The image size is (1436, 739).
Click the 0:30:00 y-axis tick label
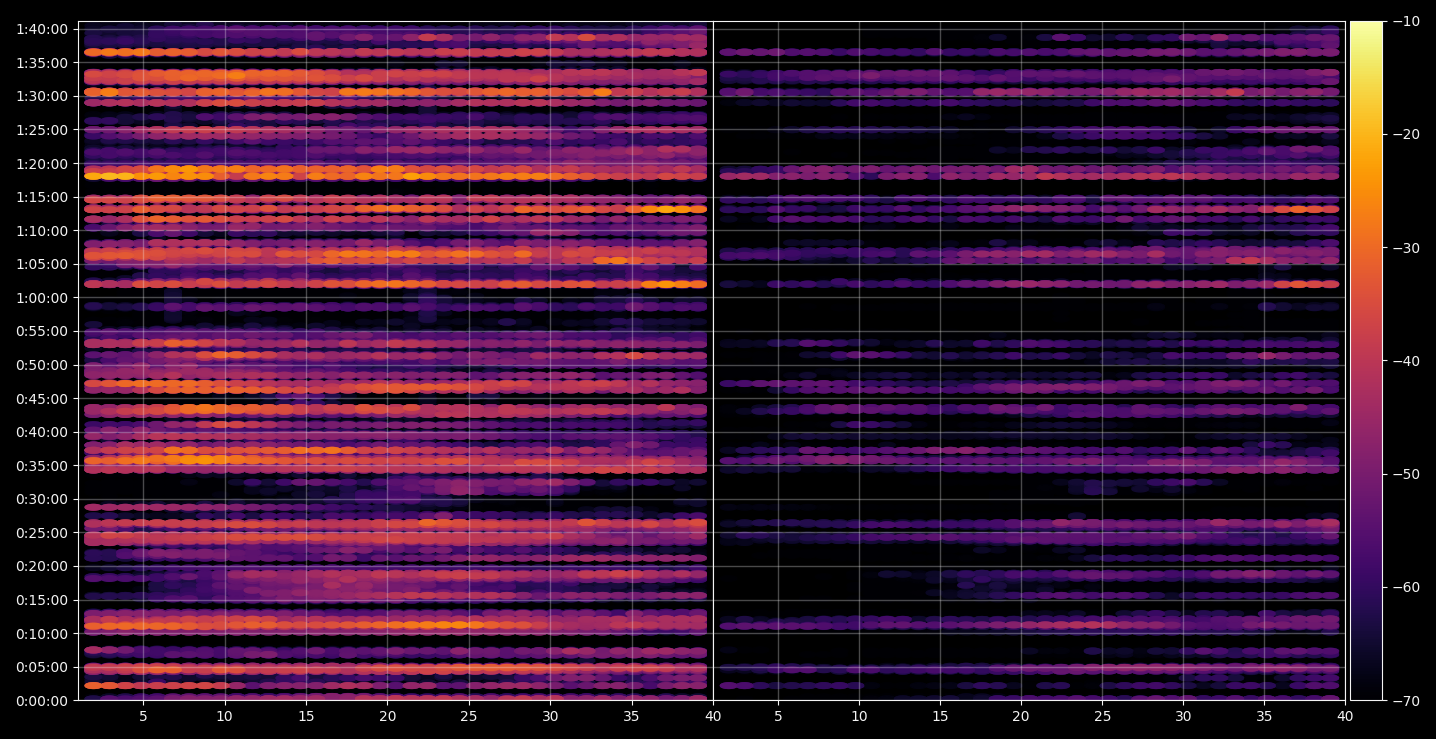(42, 499)
